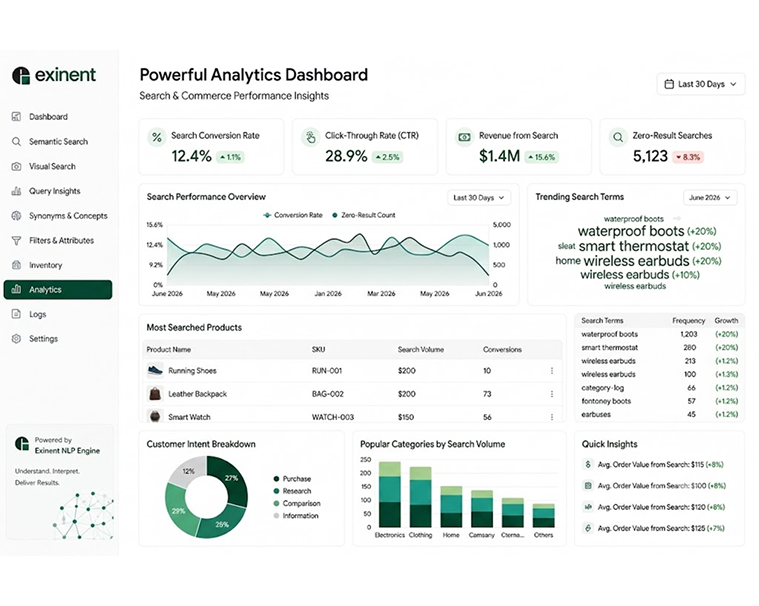
Task: Toggle the Comparison legend entry
Action: (x=297, y=503)
